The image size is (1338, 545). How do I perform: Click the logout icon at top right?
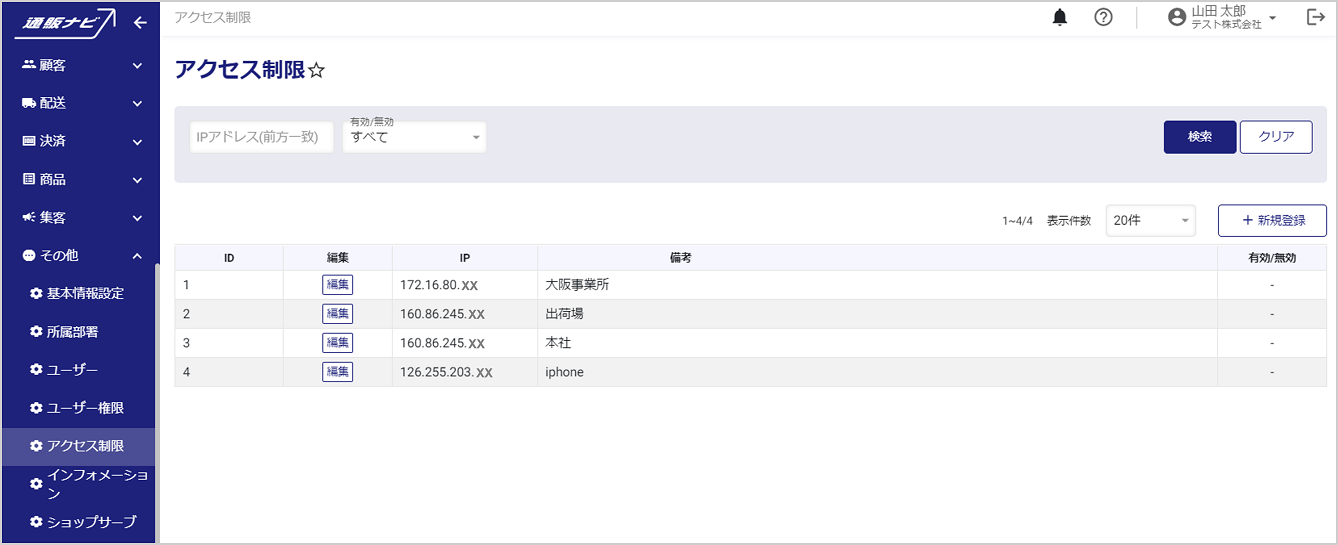point(1315,18)
